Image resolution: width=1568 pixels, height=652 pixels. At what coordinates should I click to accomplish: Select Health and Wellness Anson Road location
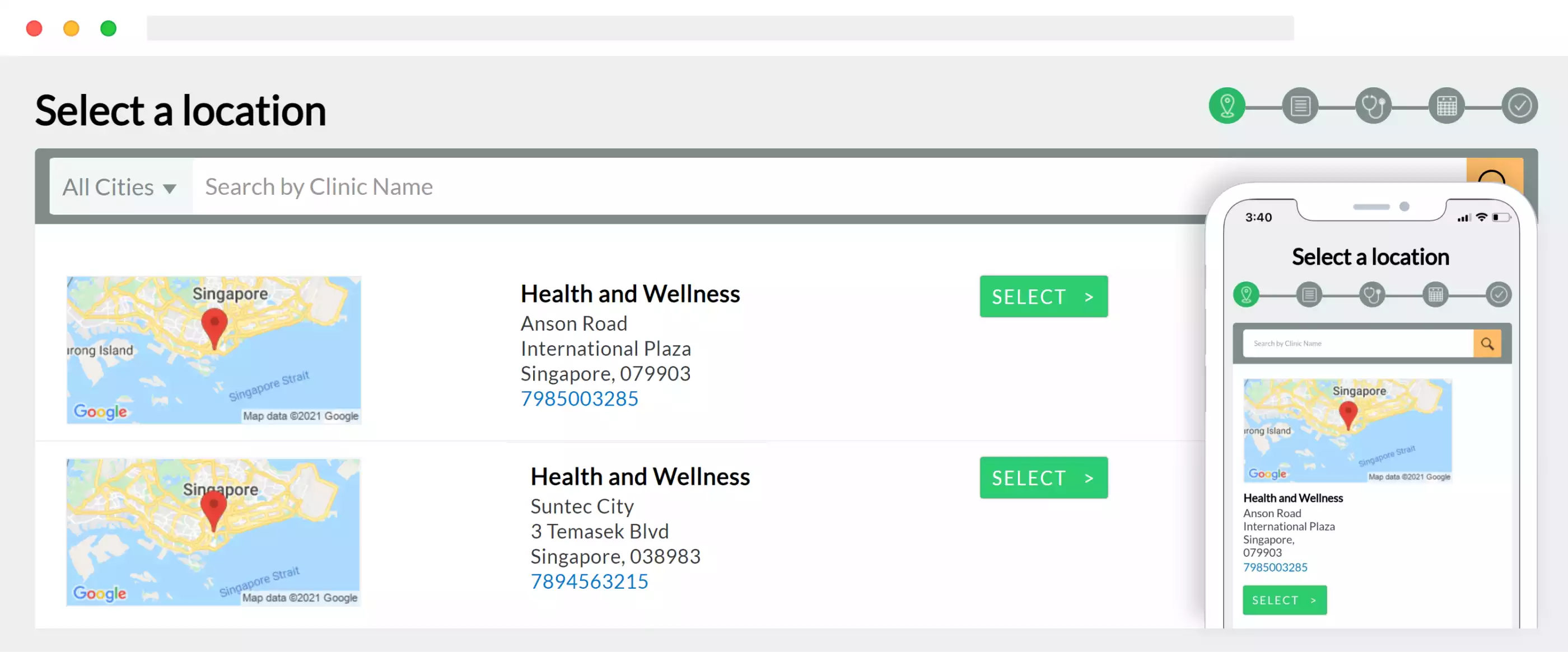[1043, 296]
